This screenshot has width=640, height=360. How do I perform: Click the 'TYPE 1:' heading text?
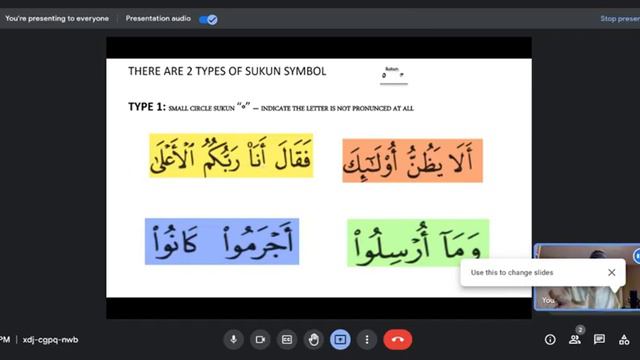[147, 107]
